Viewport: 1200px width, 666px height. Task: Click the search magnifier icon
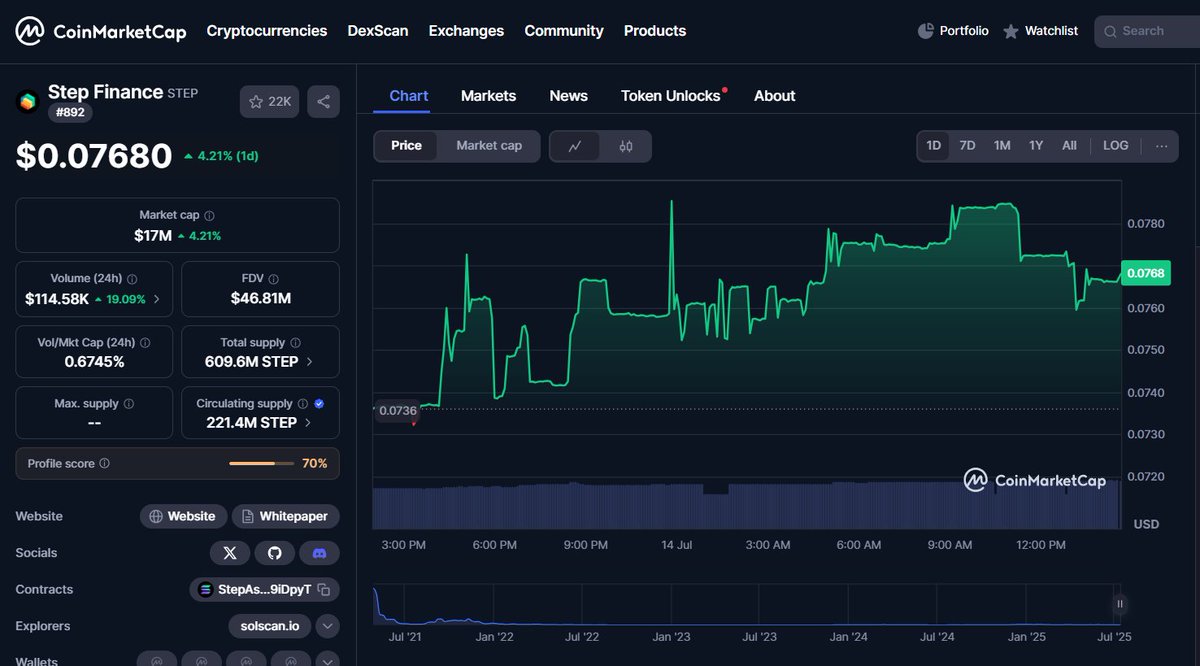point(1110,32)
